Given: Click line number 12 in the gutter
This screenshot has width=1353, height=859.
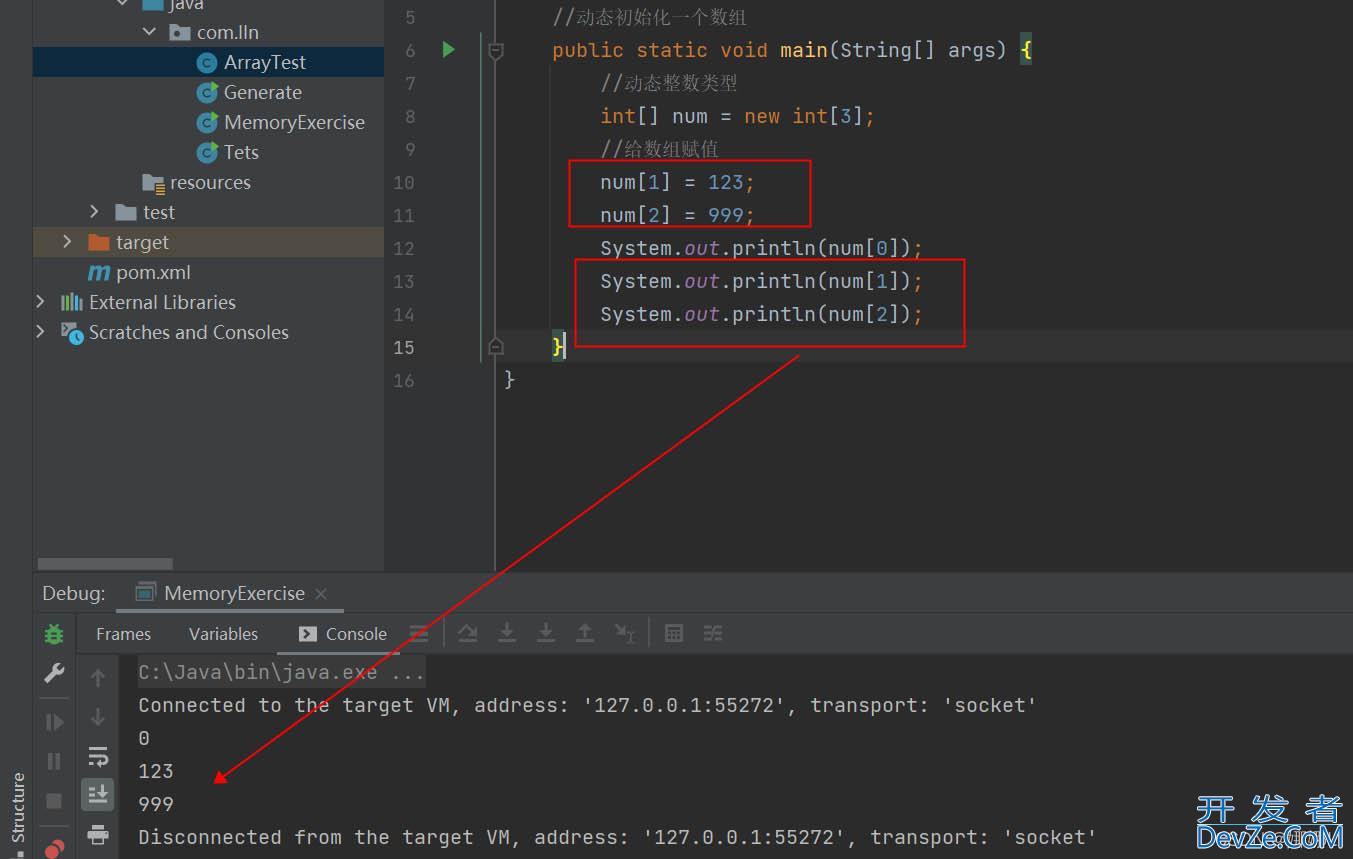Looking at the screenshot, I should point(404,248).
